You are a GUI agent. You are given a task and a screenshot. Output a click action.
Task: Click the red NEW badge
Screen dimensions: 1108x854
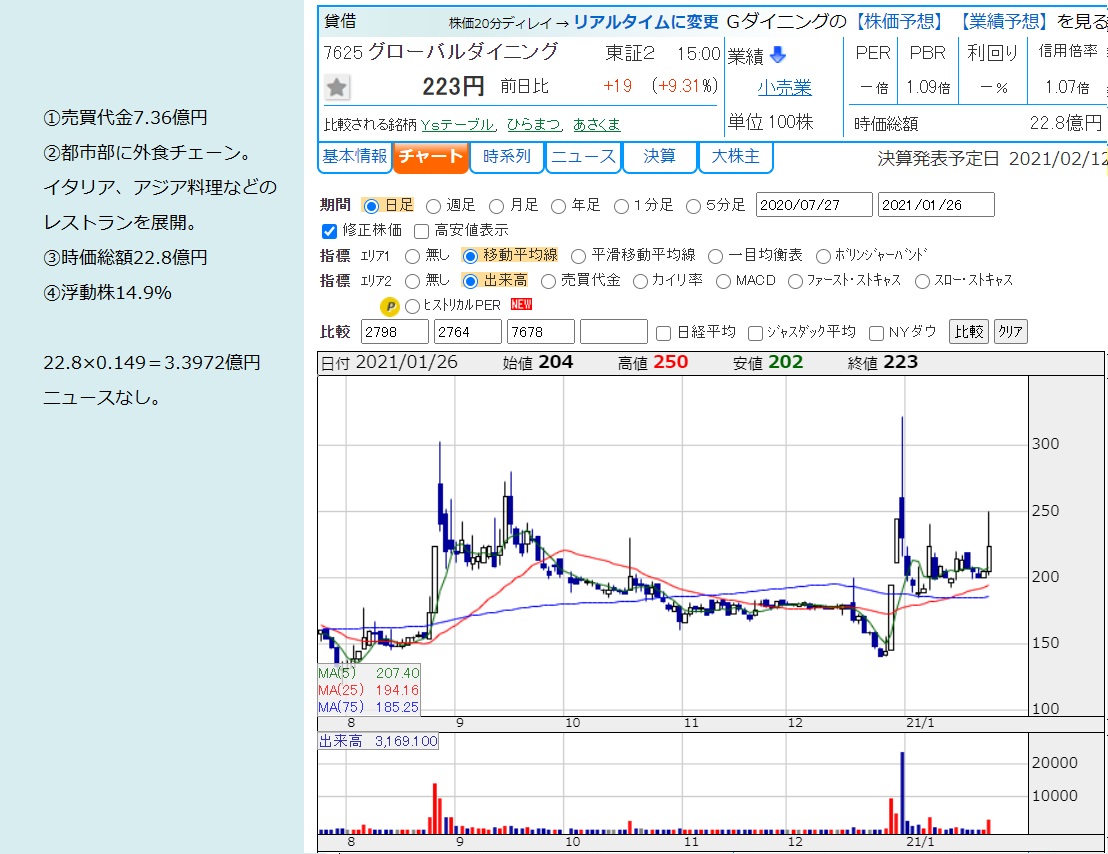point(521,304)
